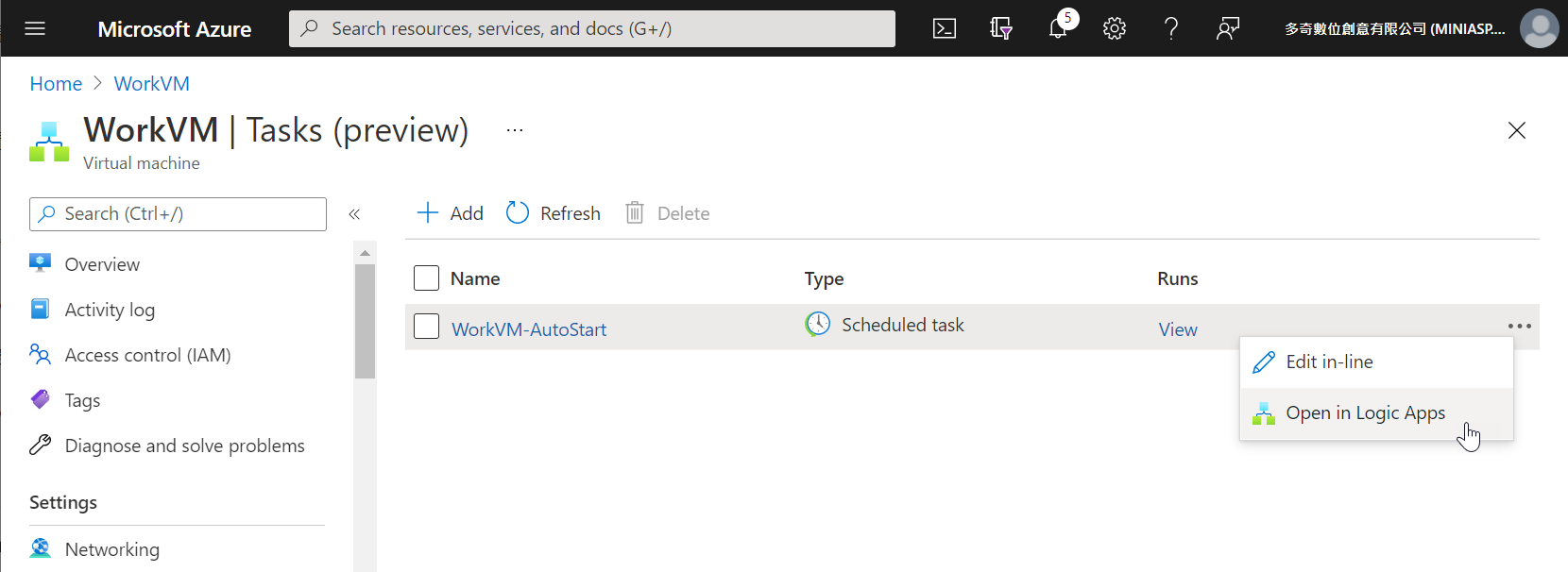The image size is (1568, 572).
Task: Click the WorkVM resource icon
Action: 49,142
